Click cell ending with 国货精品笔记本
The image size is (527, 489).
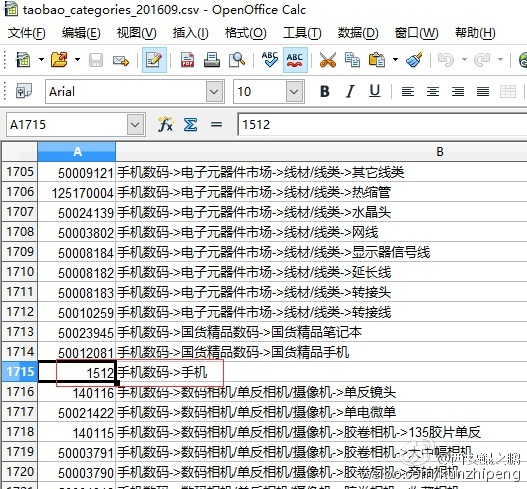(321, 332)
